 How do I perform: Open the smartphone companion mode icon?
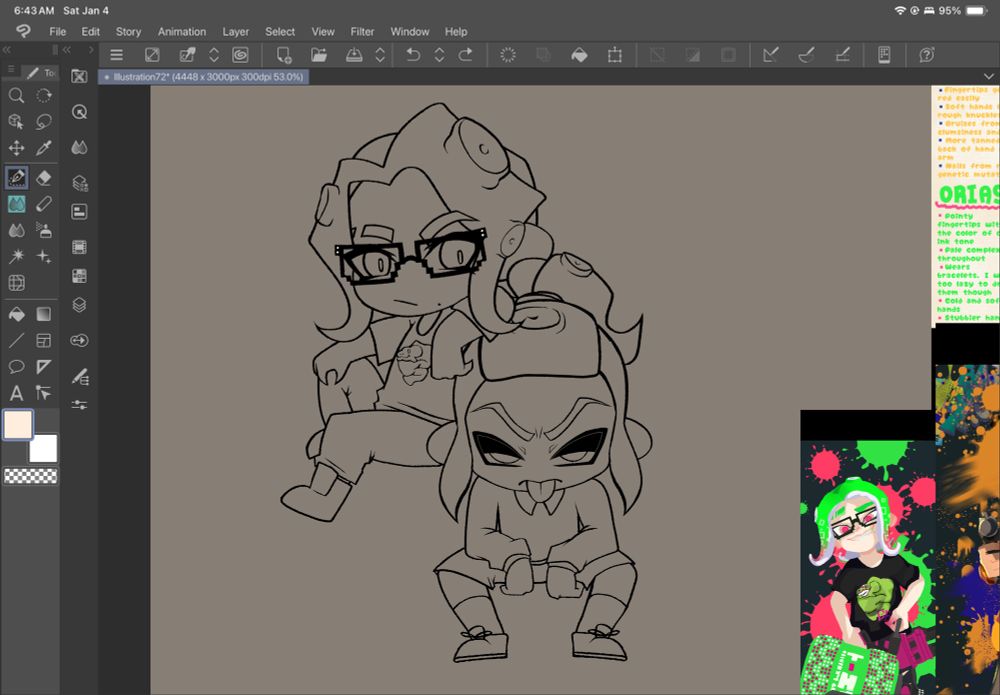tap(884, 55)
